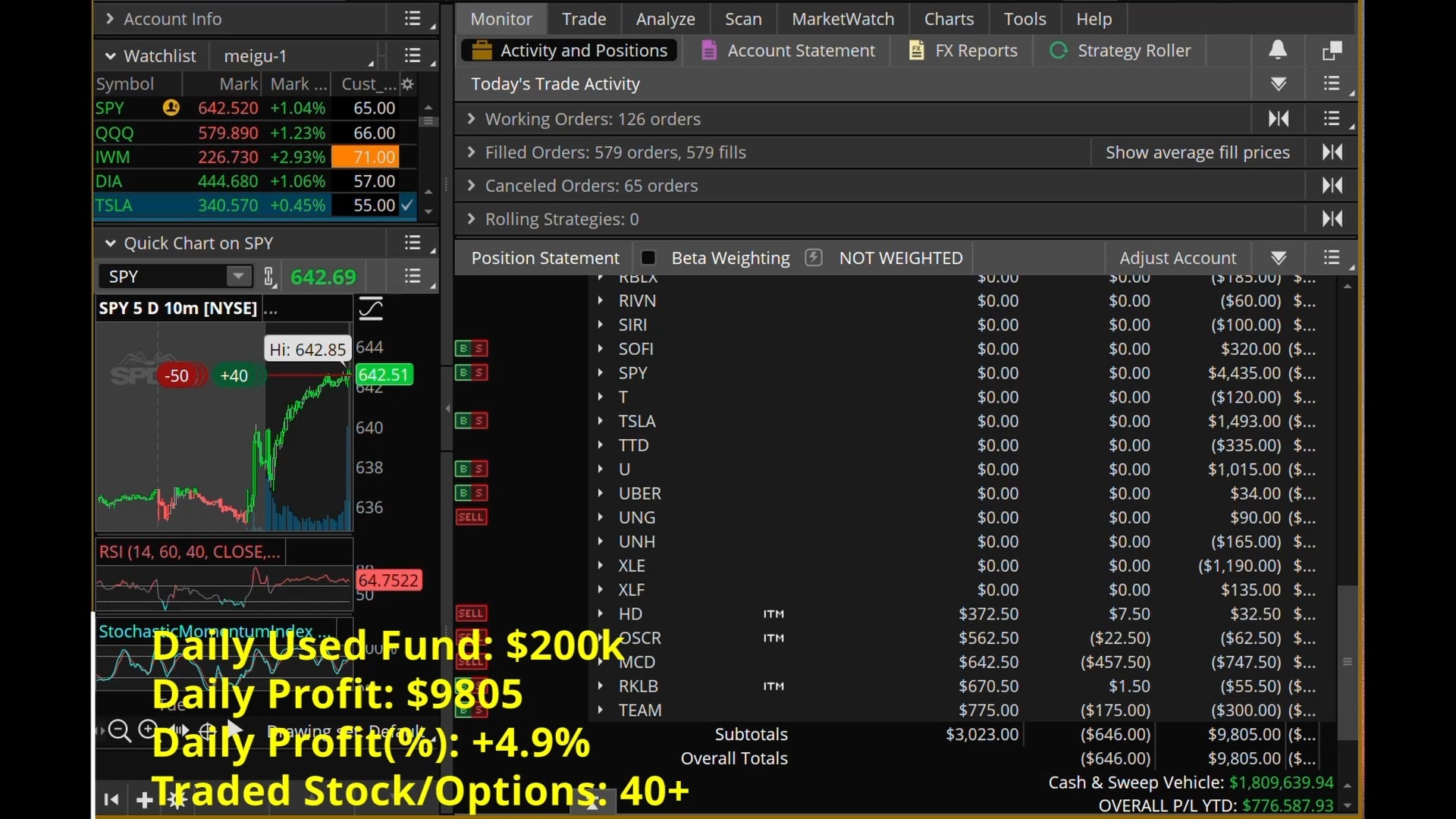Click the notification bell icon
The height and width of the screenshot is (819, 1456).
point(1278,50)
